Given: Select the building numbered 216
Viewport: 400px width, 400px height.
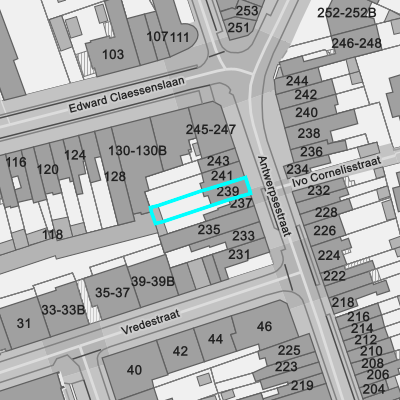Looking at the screenshot, I should click(x=359, y=316).
